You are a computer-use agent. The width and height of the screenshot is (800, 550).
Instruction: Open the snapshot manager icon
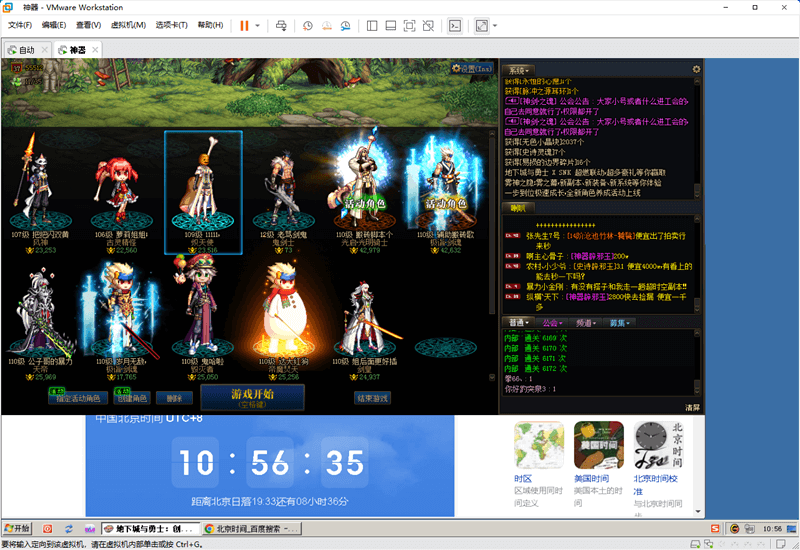coord(345,26)
